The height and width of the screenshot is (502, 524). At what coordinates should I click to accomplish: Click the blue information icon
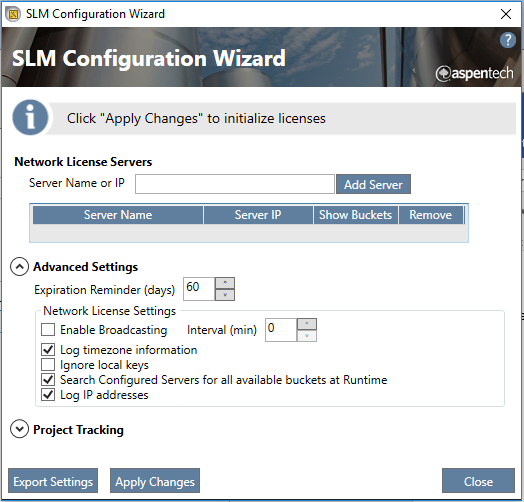point(30,118)
